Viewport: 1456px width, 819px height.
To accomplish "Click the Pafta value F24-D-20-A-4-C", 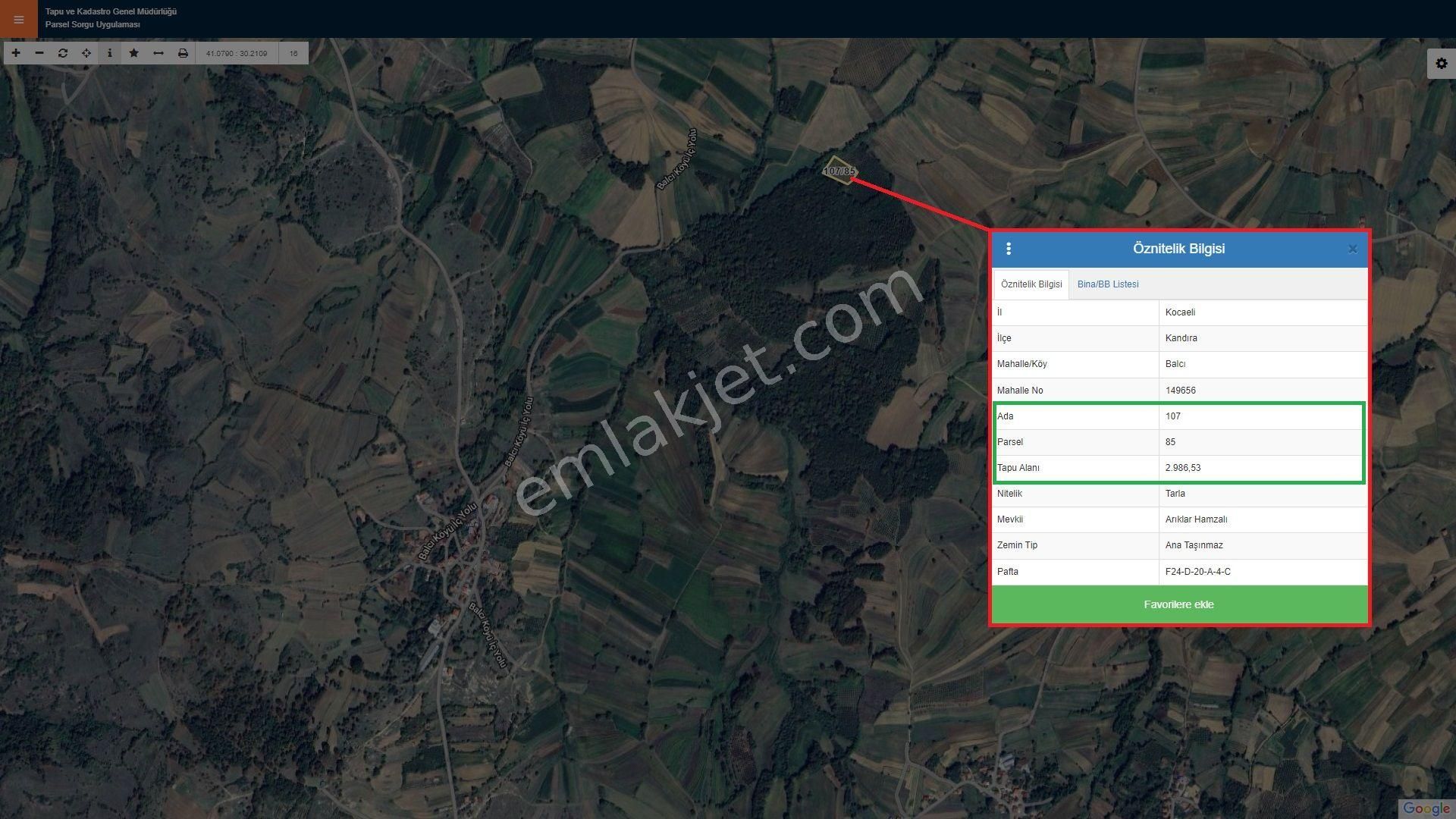I will (x=1198, y=572).
